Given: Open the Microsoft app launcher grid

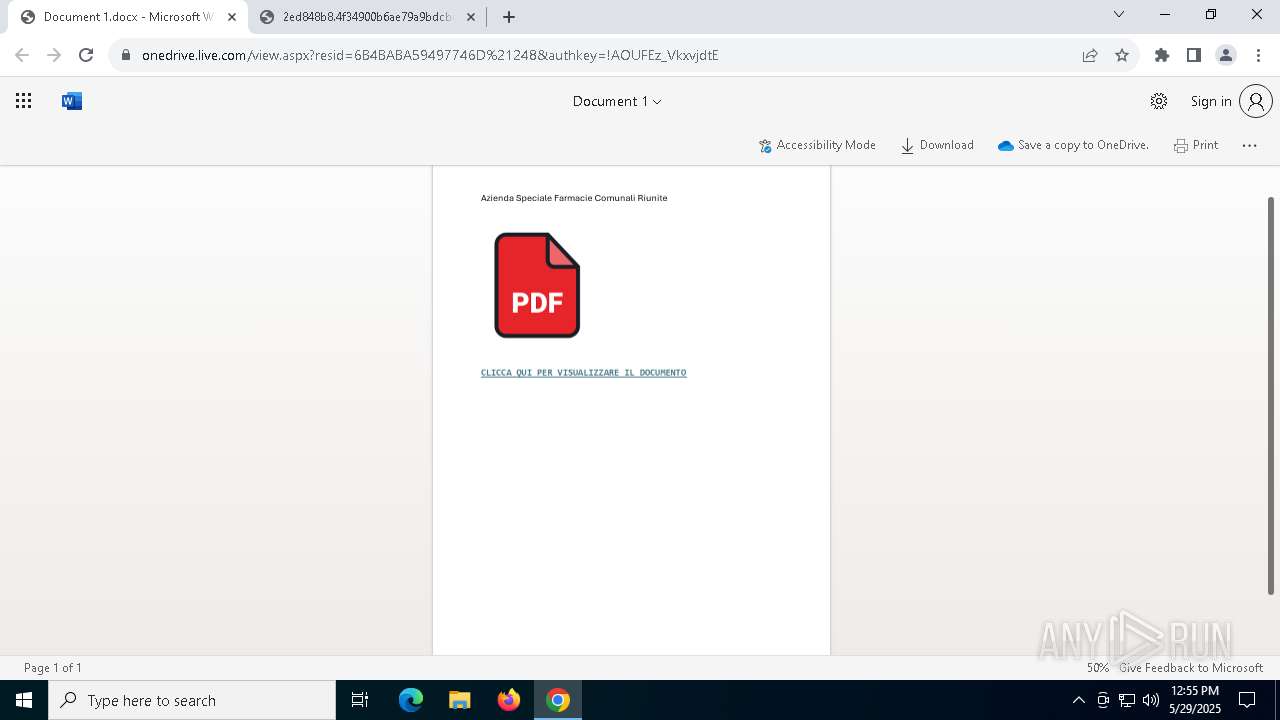Looking at the screenshot, I should 24,101.
